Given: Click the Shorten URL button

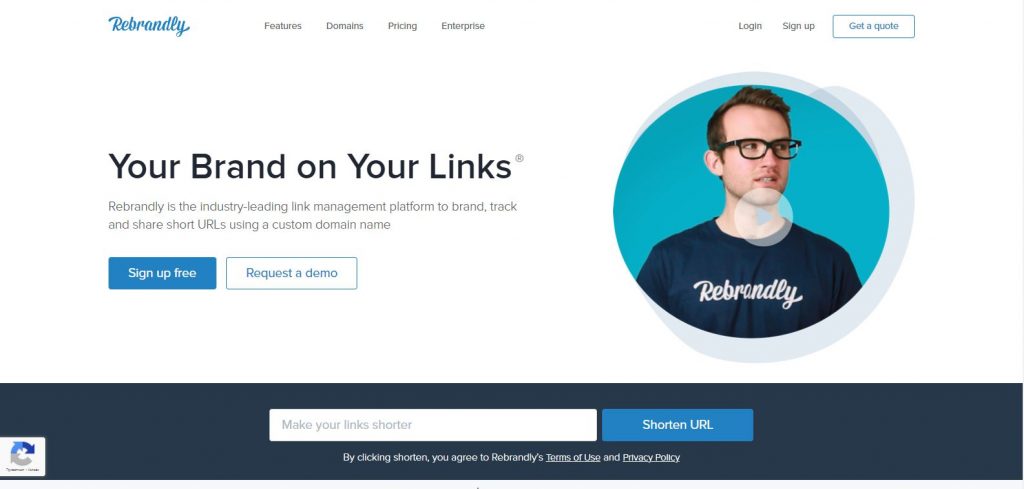Looking at the screenshot, I should (x=677, y=425).
